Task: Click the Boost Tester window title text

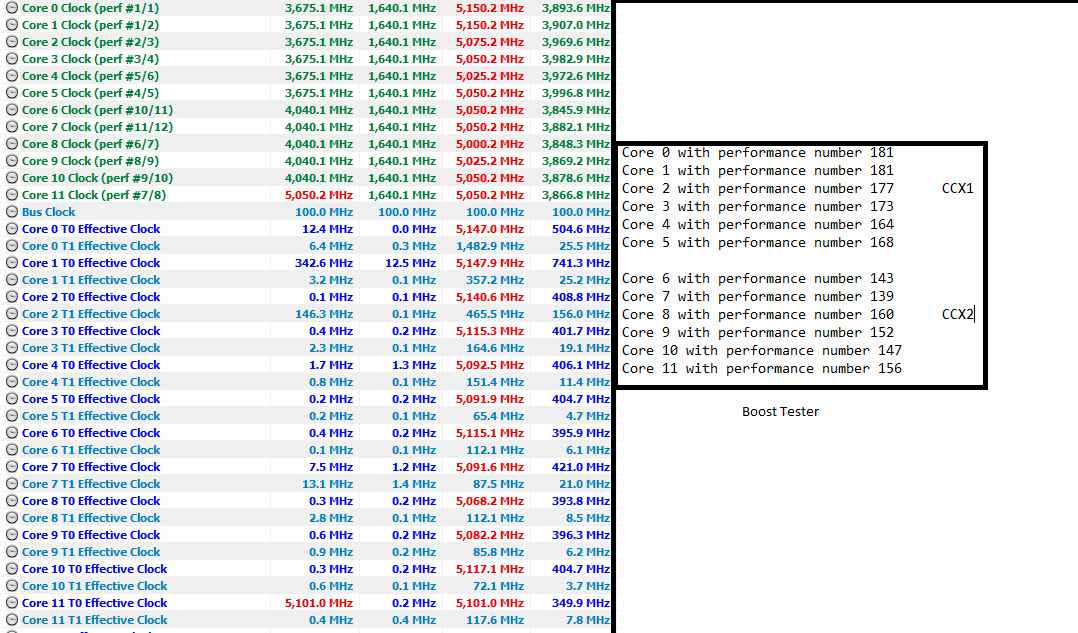Action: [x=780, y=411]
